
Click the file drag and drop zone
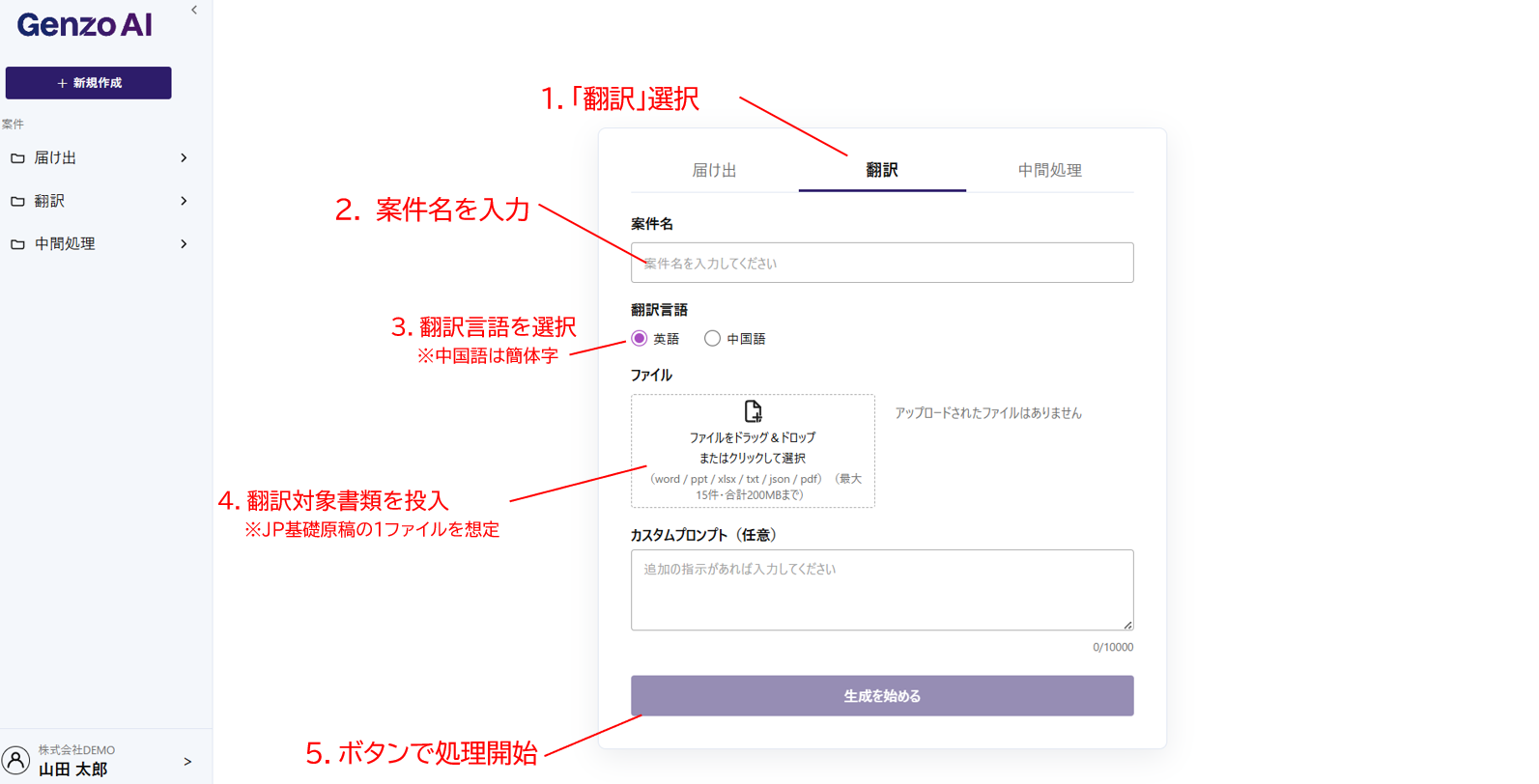click(753, 451)
